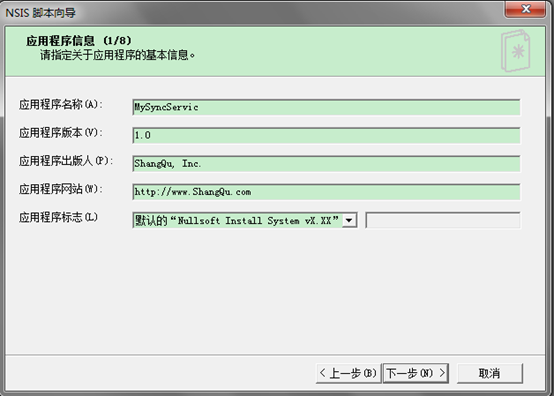Click the website field with http://www.ShangQu.com
554x396 pixels.
tap(326, 192)
